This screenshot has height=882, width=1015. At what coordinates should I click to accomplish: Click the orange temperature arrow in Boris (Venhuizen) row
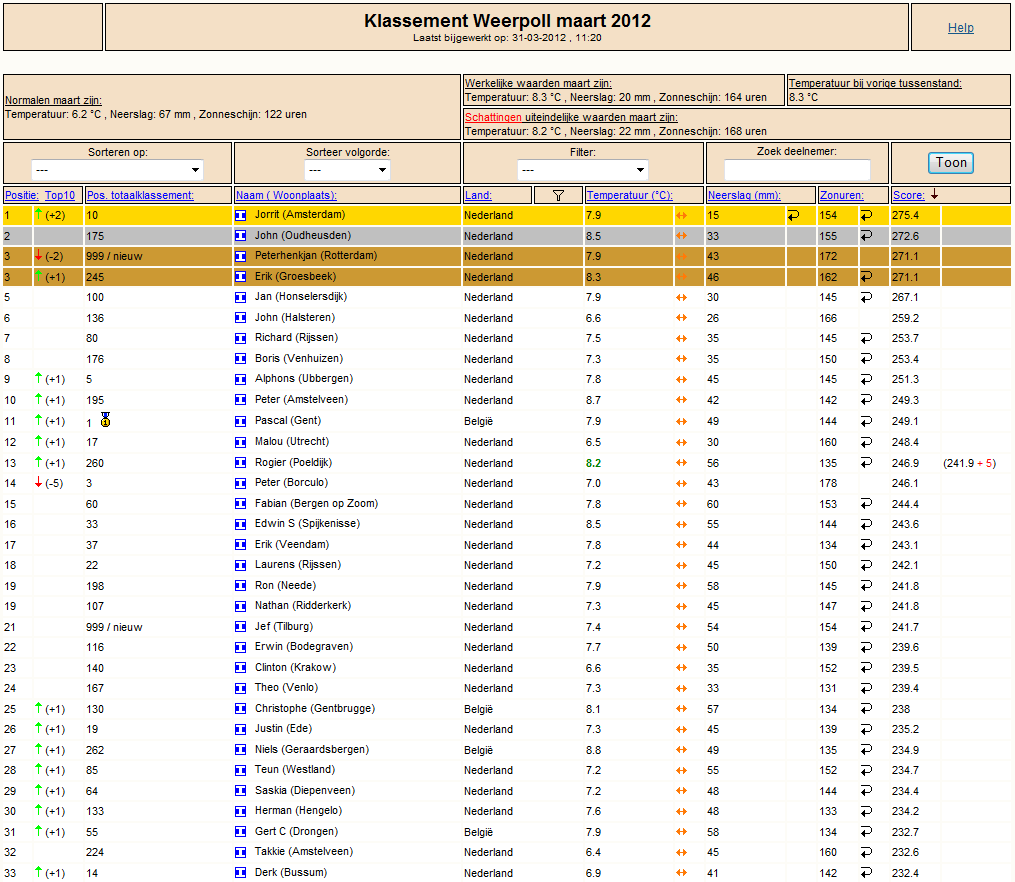click(x=681, y=358)
